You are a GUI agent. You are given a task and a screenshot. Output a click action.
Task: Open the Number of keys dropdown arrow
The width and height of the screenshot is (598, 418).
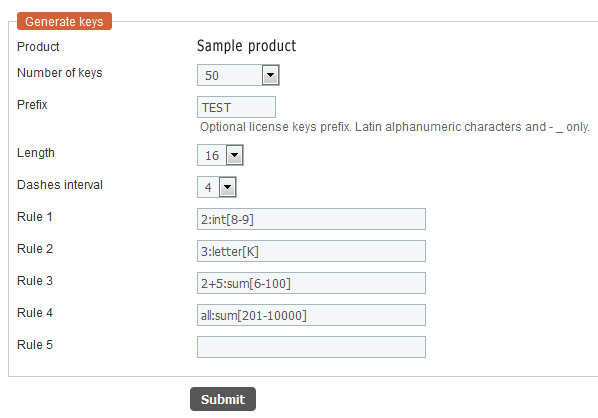(270, 75)
